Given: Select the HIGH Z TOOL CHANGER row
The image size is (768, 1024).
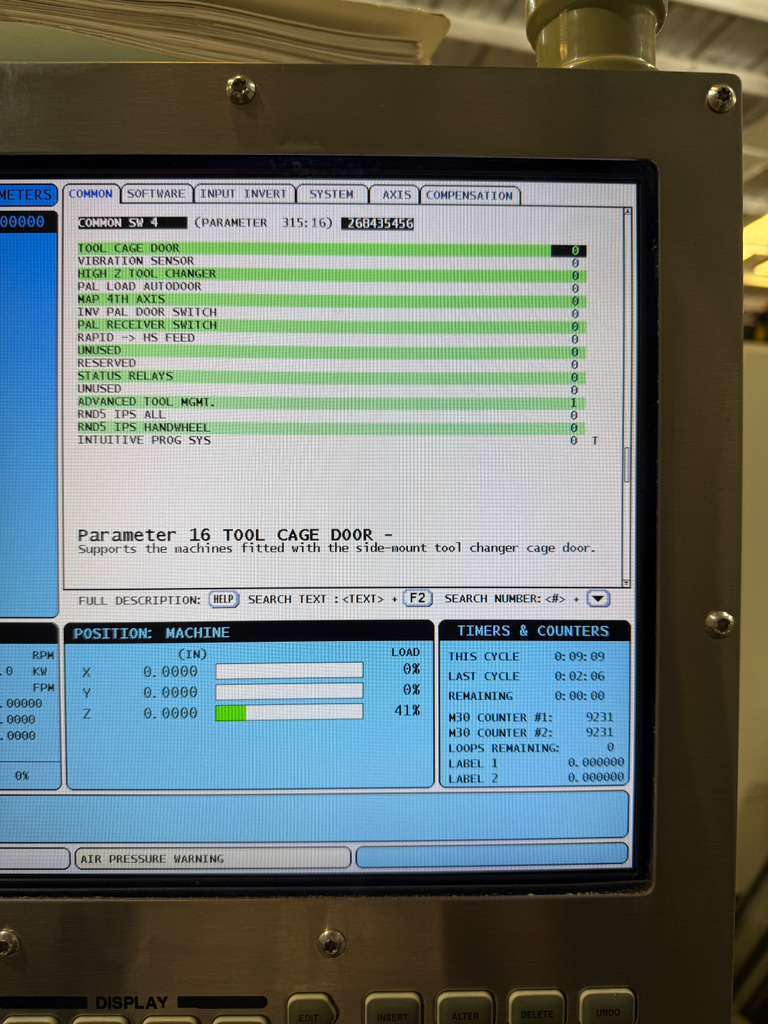Looking at the screenshot, I should coord(331,274).
